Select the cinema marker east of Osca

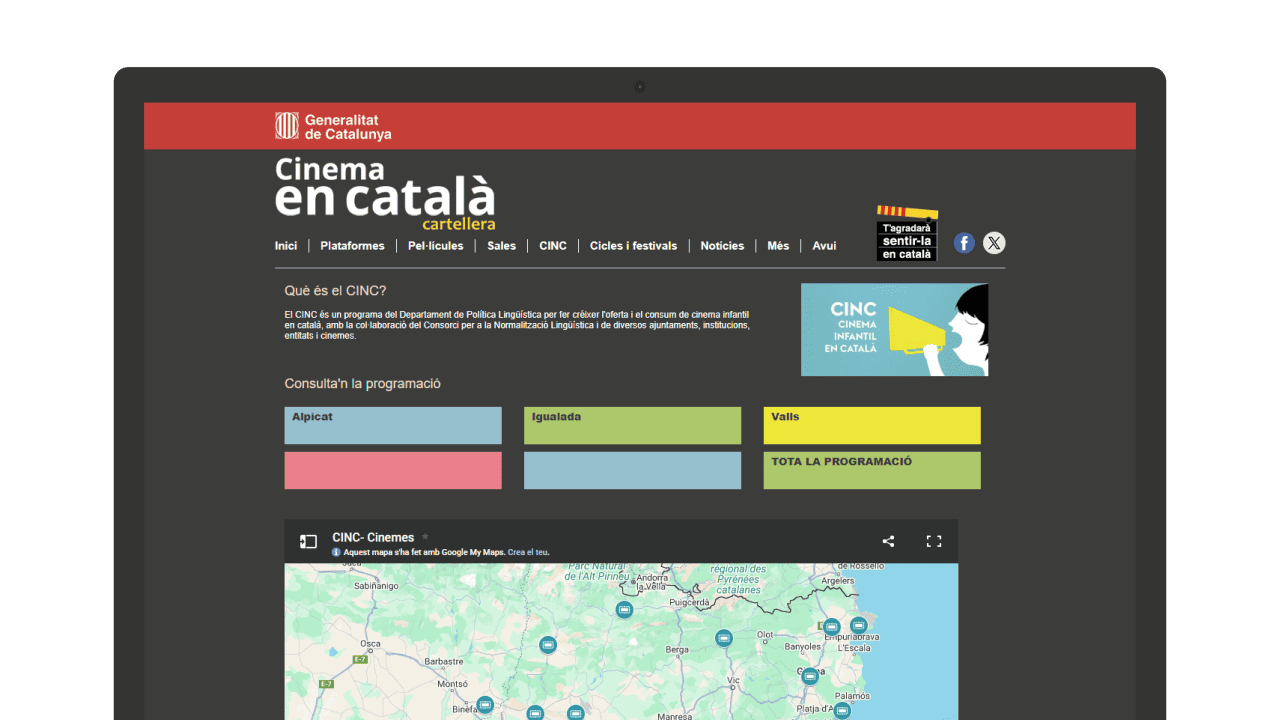click(547, 645)
